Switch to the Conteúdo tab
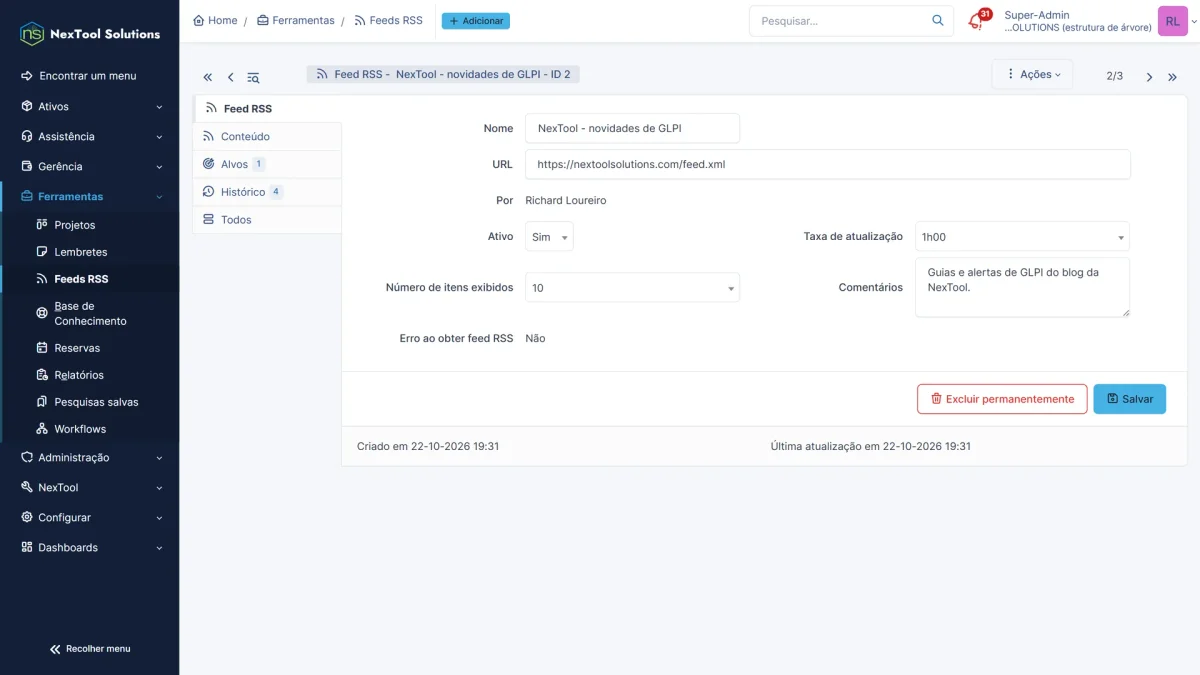The image size is (1200, 675). click(x=266, y=136)
